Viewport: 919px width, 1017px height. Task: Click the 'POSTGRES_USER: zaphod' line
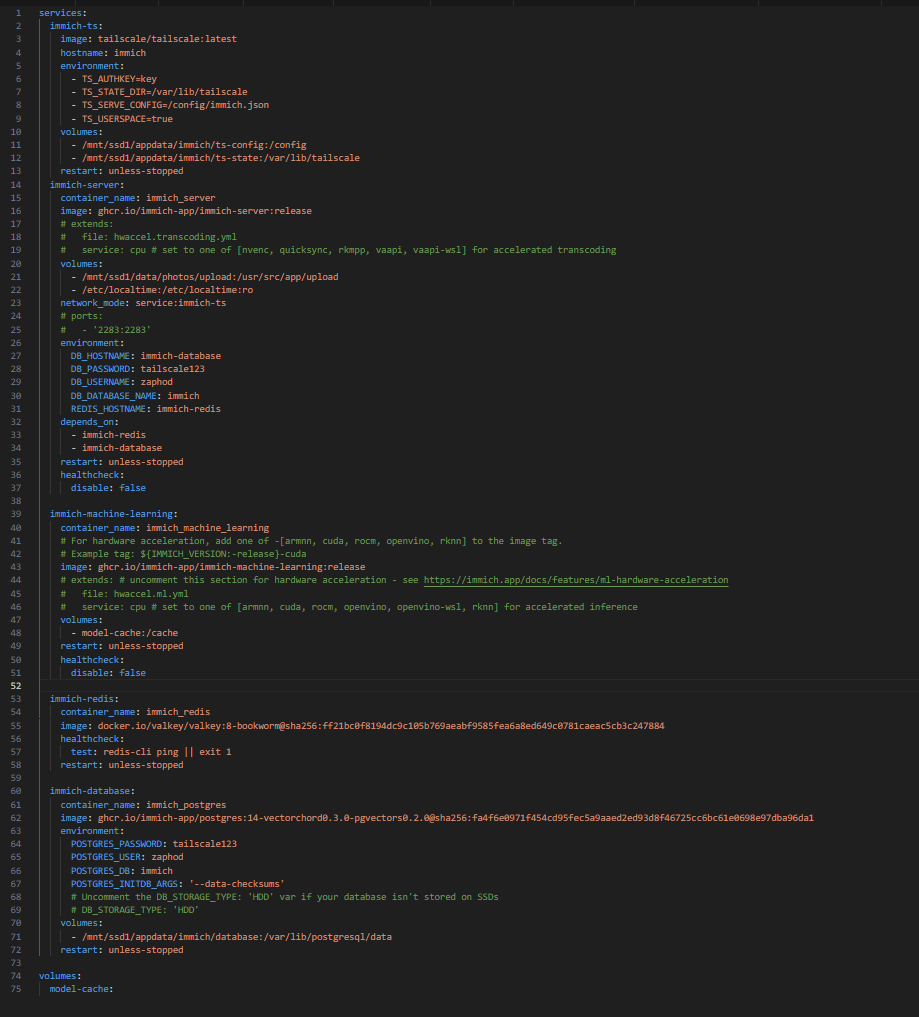tap(127, 857)
